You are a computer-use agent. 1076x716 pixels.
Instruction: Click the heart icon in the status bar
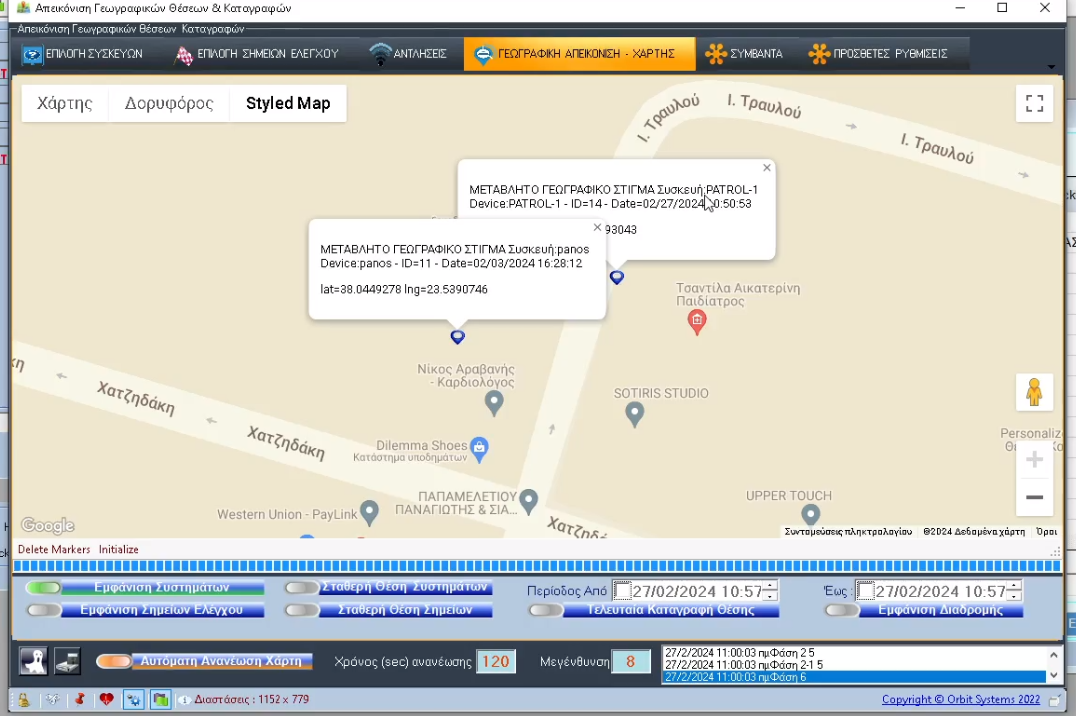[x=107, y=699]
